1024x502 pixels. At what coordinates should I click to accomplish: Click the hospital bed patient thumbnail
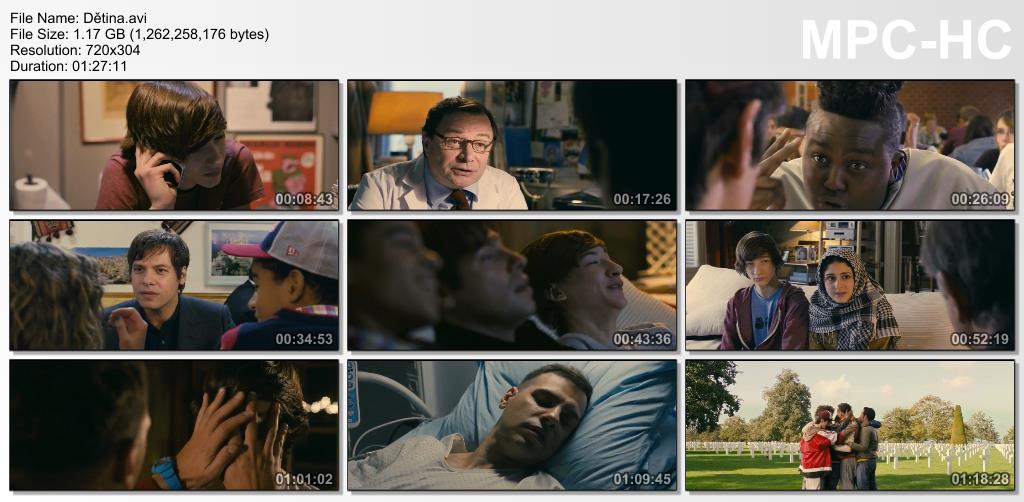[512, 425]
